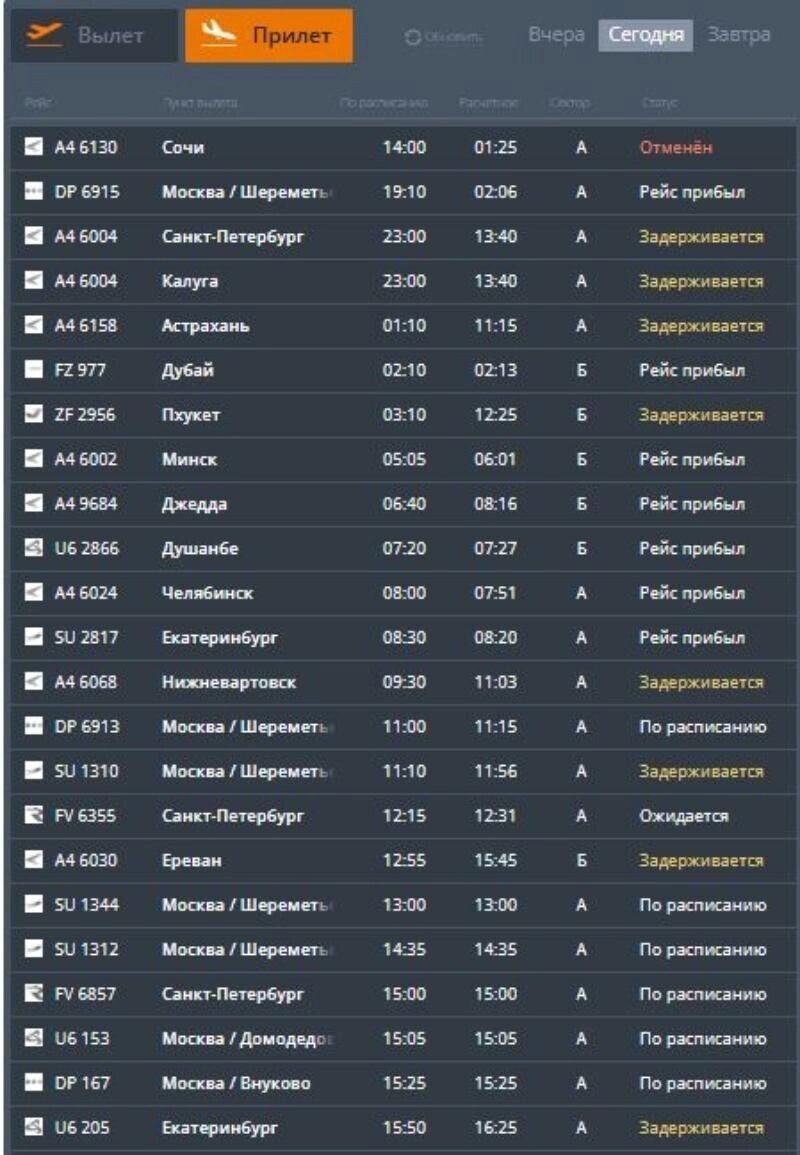Select the airline logo beside flight FZ 977 Дубай
Screen dimensions: 800x1155
[34, 368]
